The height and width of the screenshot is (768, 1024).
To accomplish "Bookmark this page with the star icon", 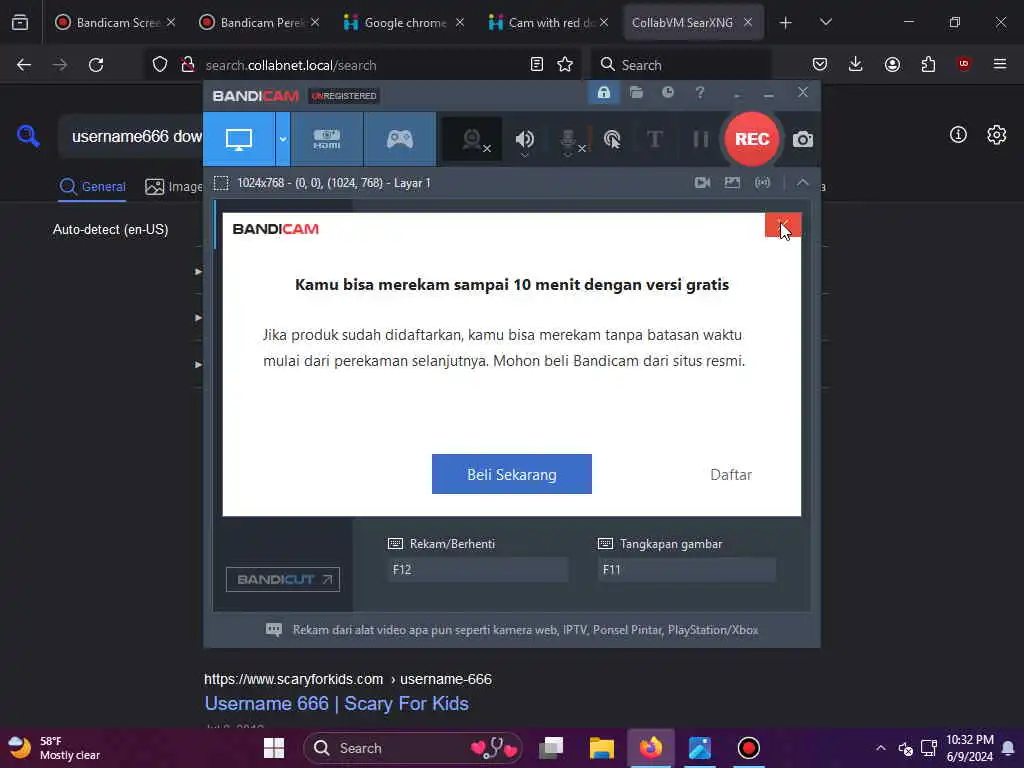I will pyautogui.click(x=565, y=65).
